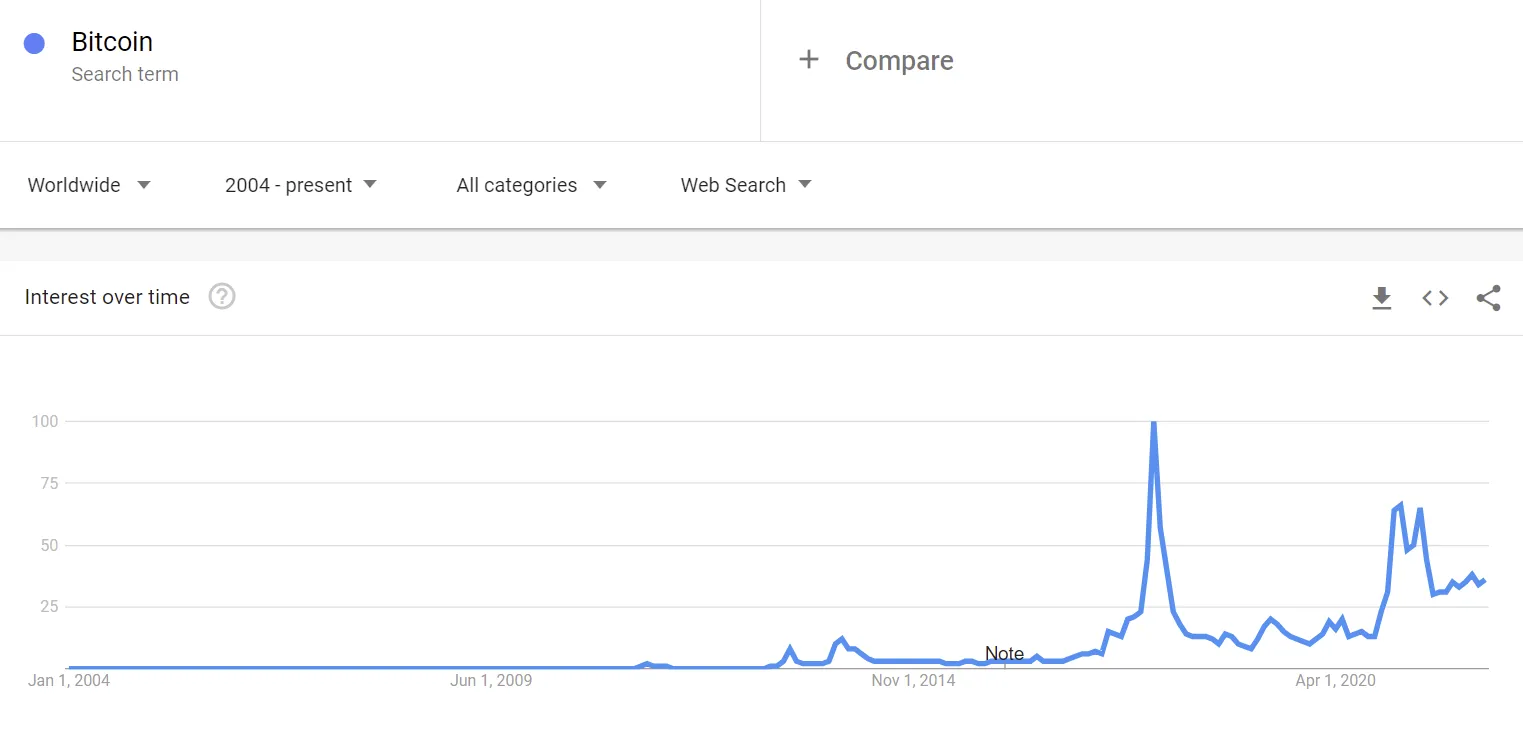Screen dimensions: 1523x737
Task: Open the embed code icon
Action: 1435,298
